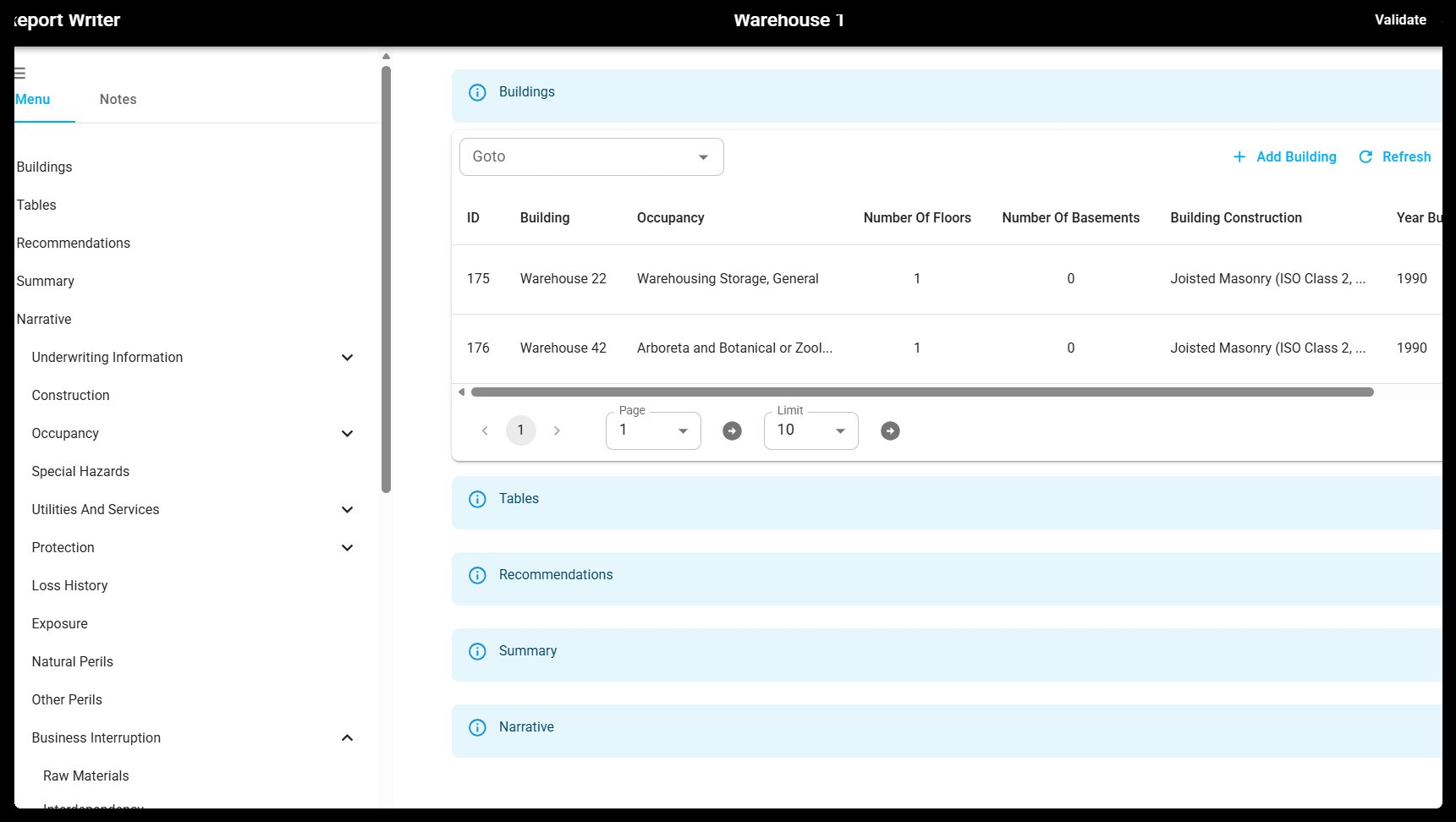Select the Warehouse 42 row cell
1456x822 pixels.
(563, 348)
